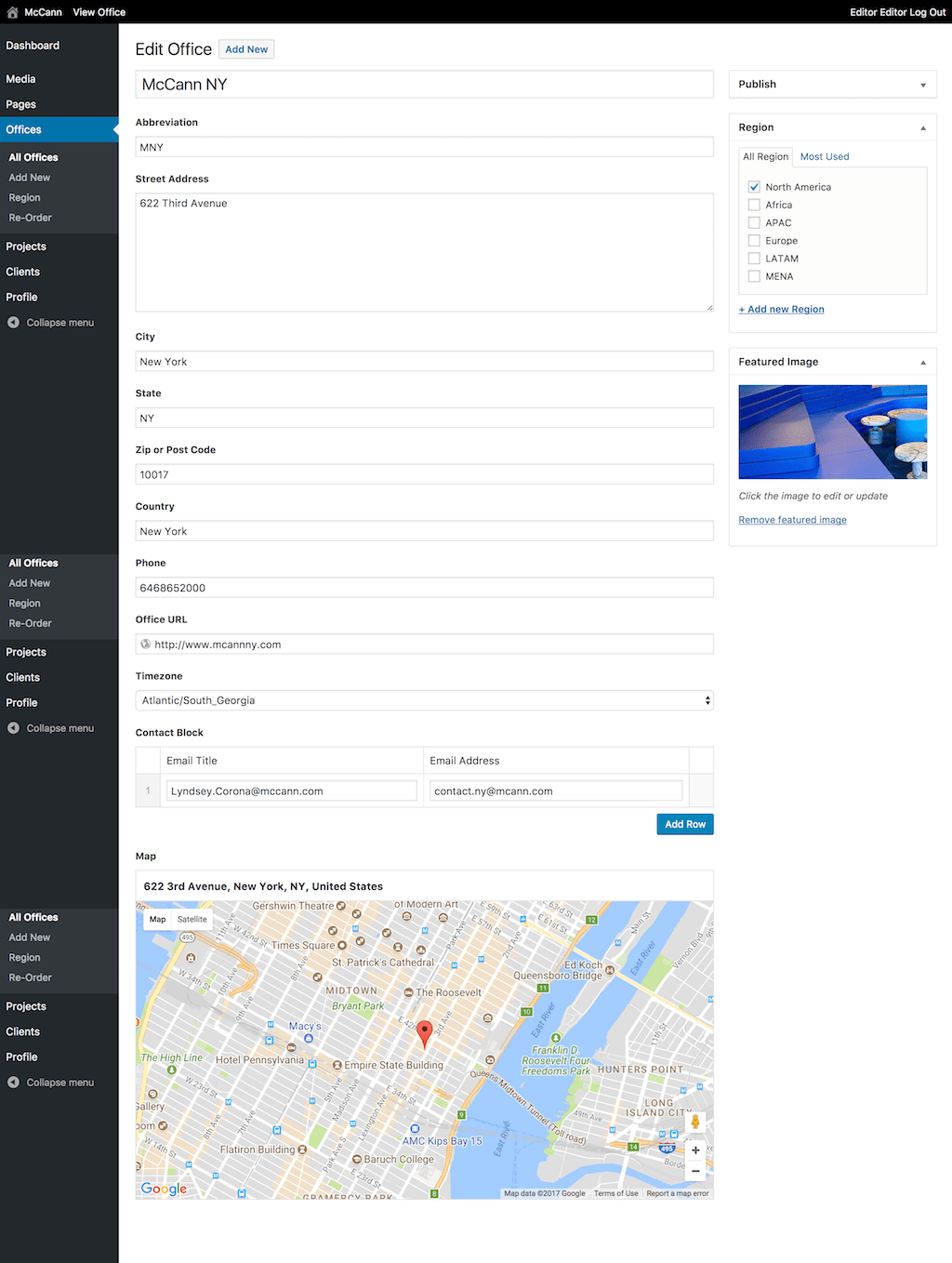Click the Email Address field with contact.ny@mcann.com
952x1263 pixels.
[x=556, y=791]
